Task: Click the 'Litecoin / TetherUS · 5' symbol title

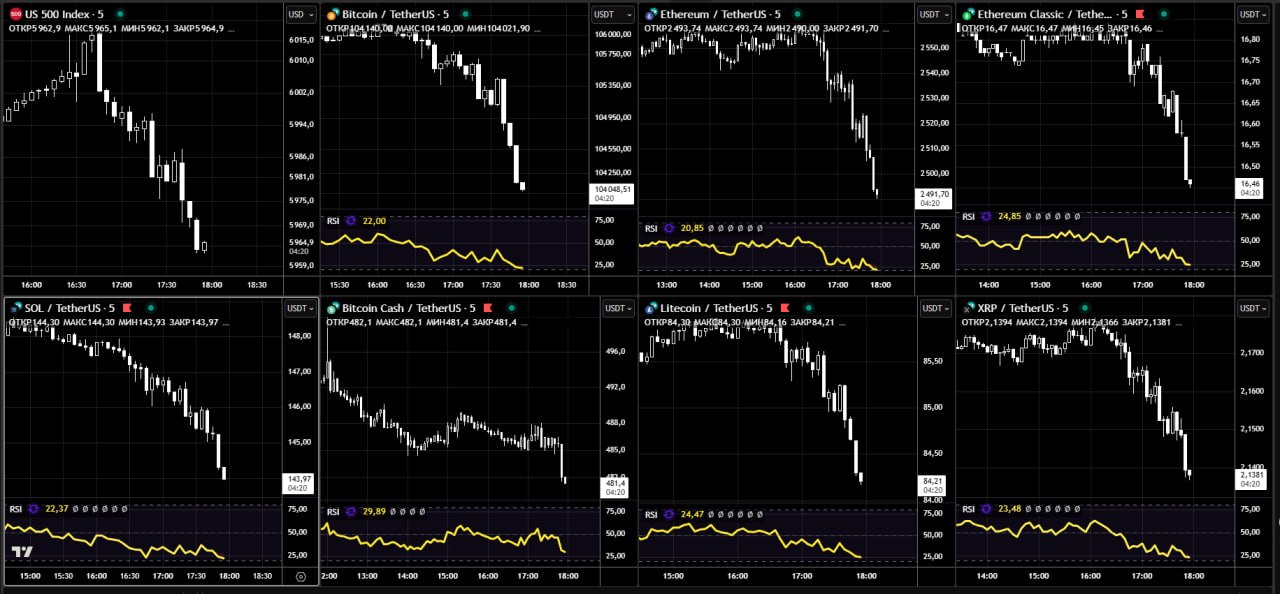Action: [716, 308]
